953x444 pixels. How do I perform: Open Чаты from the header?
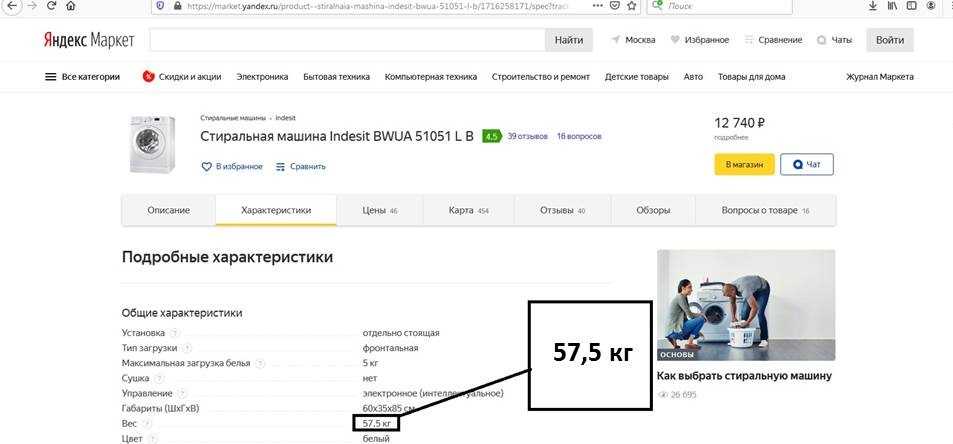pos(834,40)
